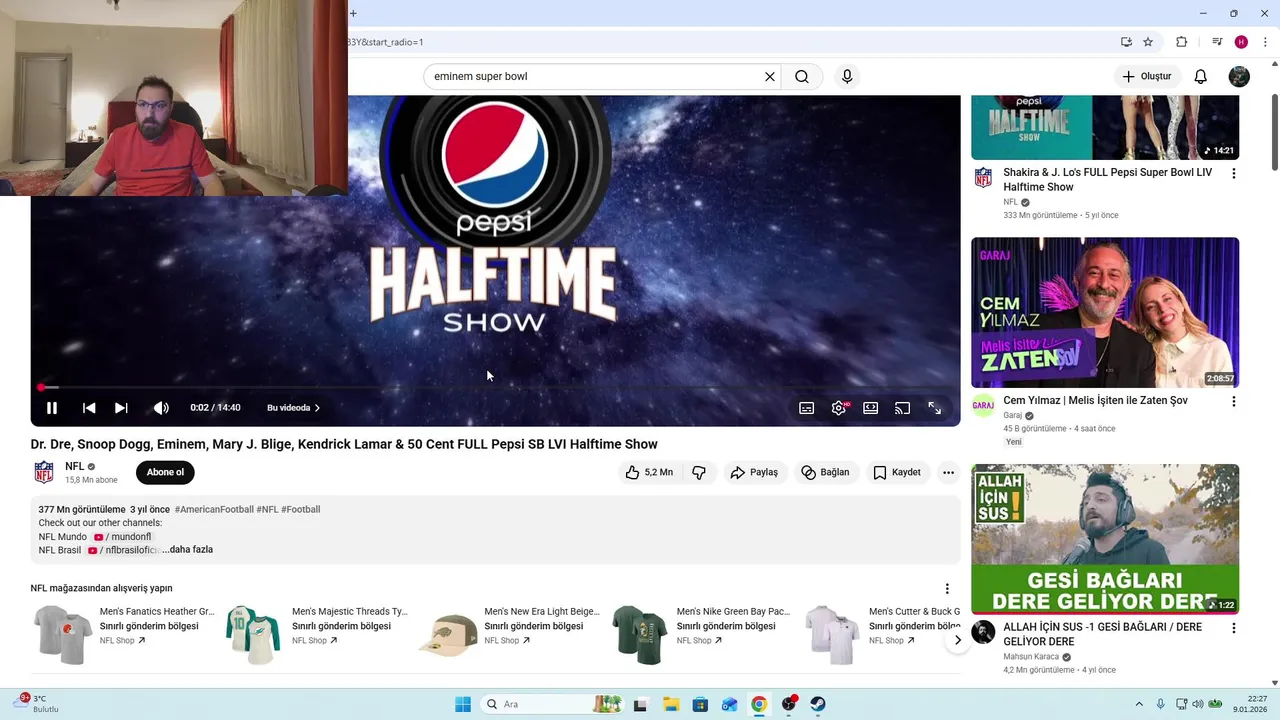
Task: Open OBS Studio from the taskbar
Action: tap(789, 704)
